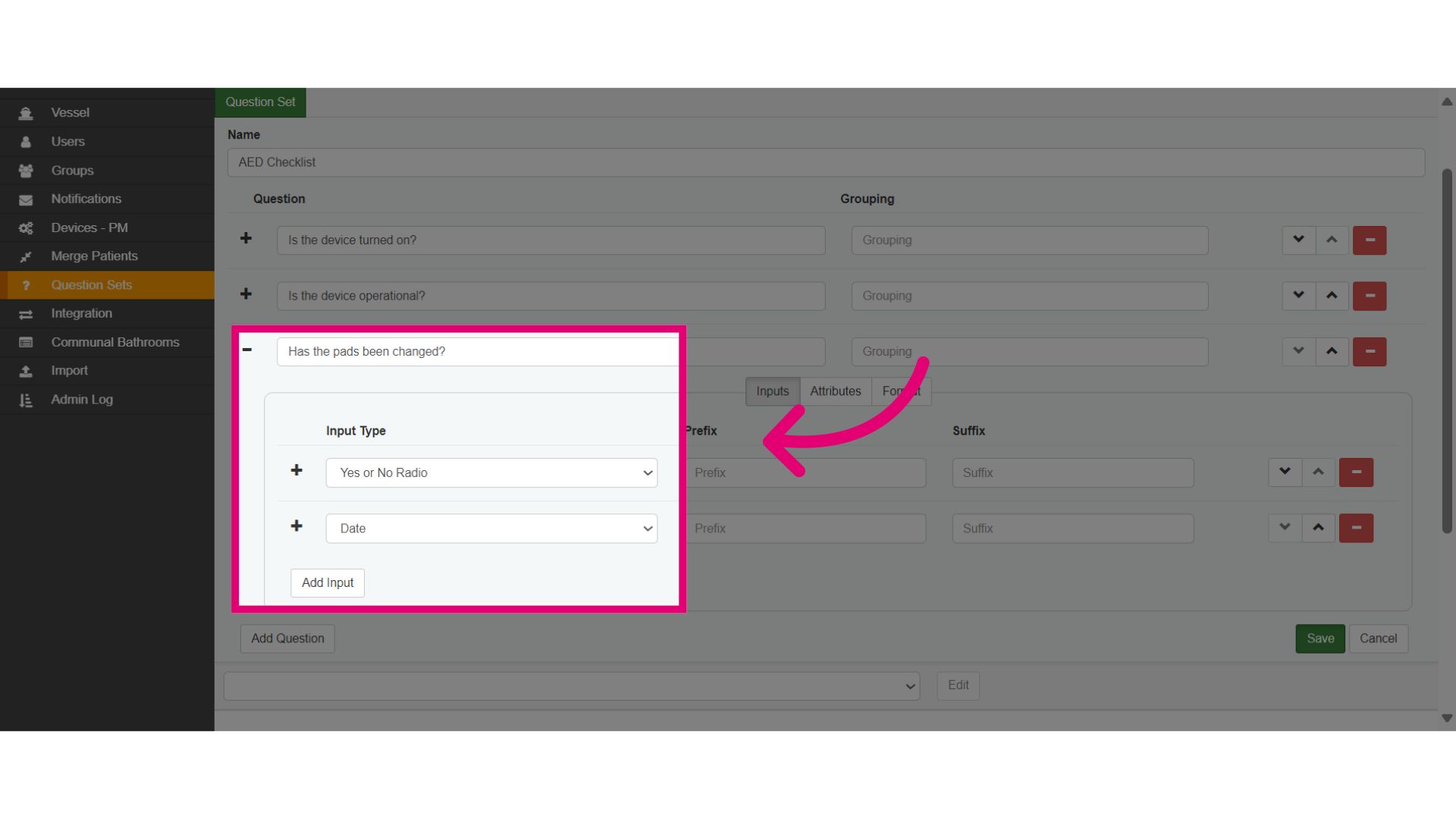Image resolution: width=1456 pixels, height=819 pixels.
Task: Move 'Has the pads been changed?' down
Action: [1298, 351]
